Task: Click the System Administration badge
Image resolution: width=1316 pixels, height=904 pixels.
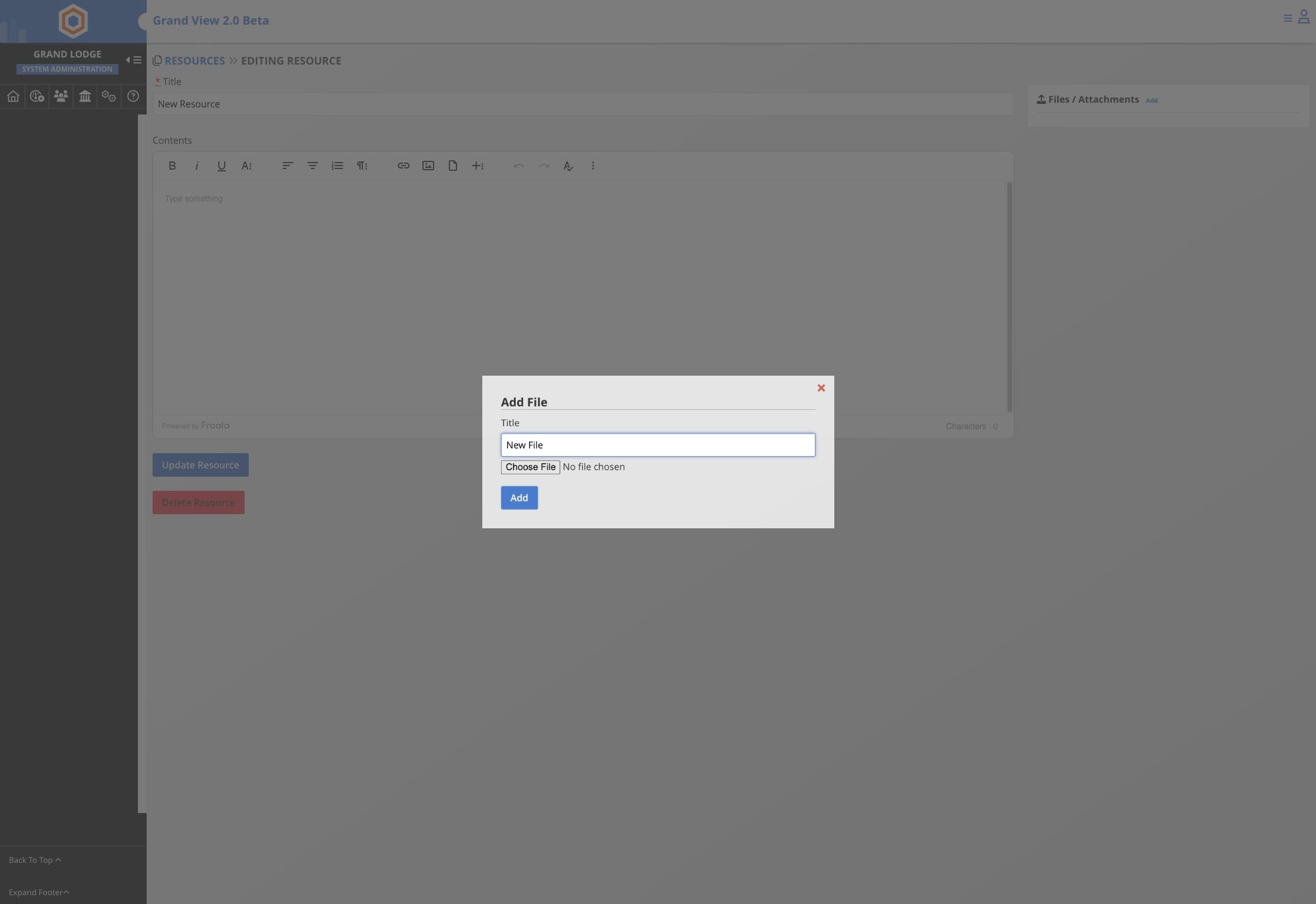Action: click(x=67, y=69)
